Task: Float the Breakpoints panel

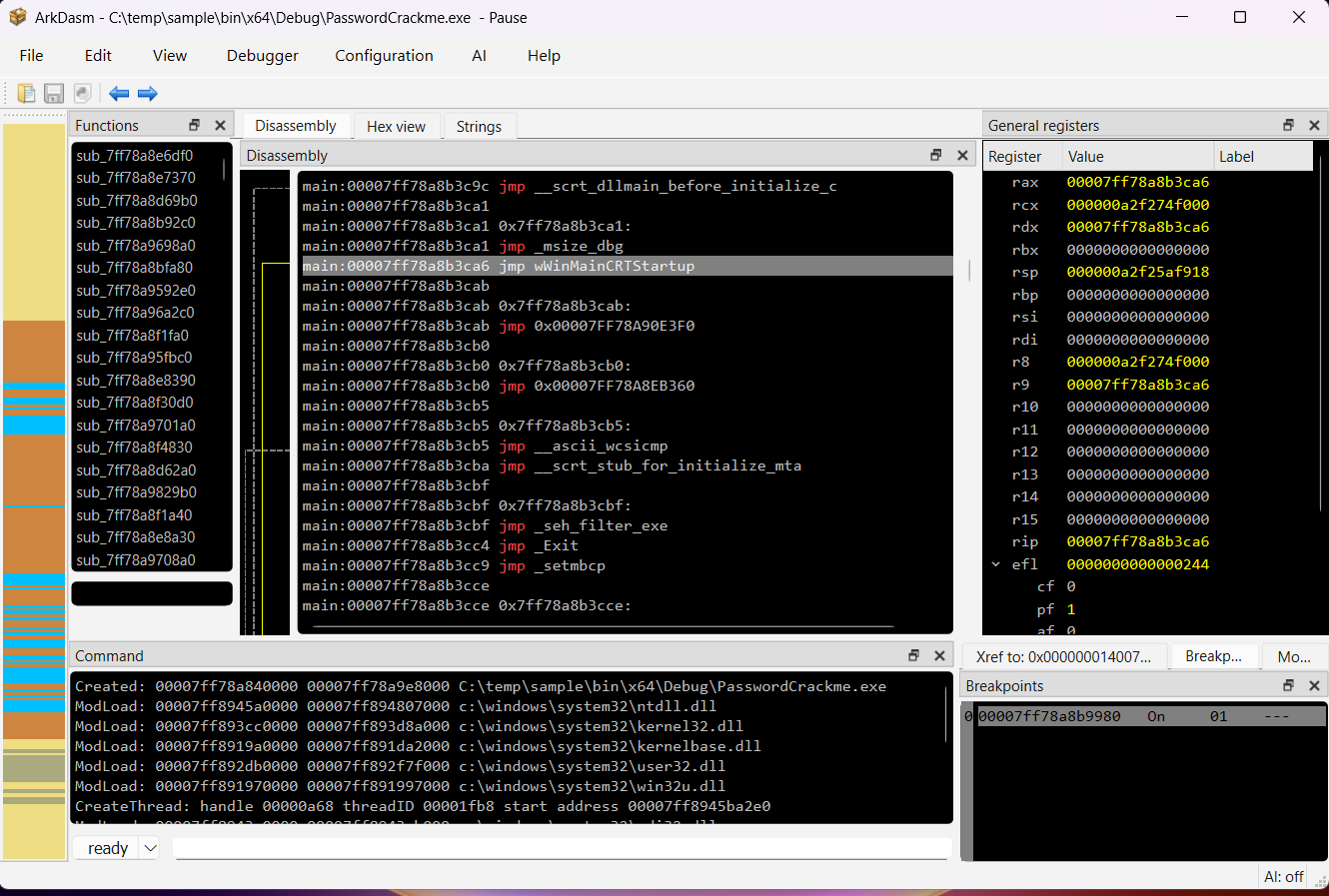Action: click(x=1288, y=685)
